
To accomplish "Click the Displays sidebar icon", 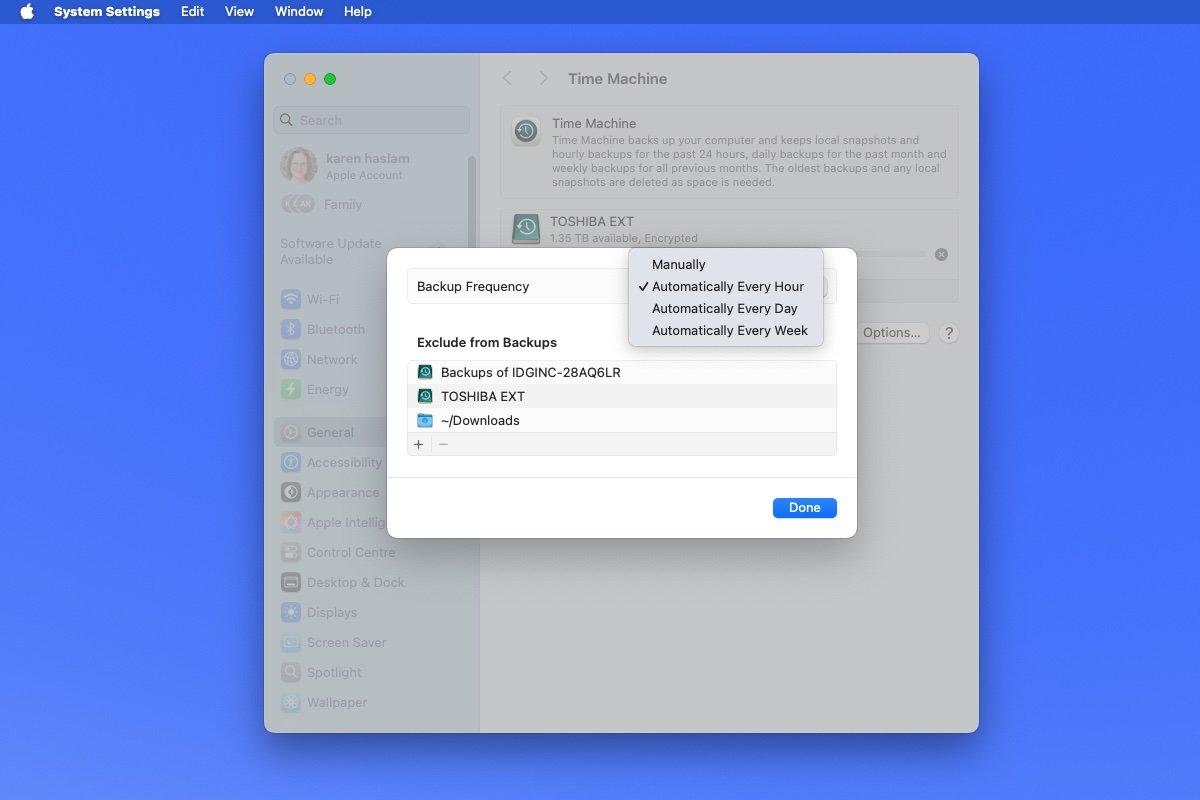I will pyautogui.click(x=291, y=612).
